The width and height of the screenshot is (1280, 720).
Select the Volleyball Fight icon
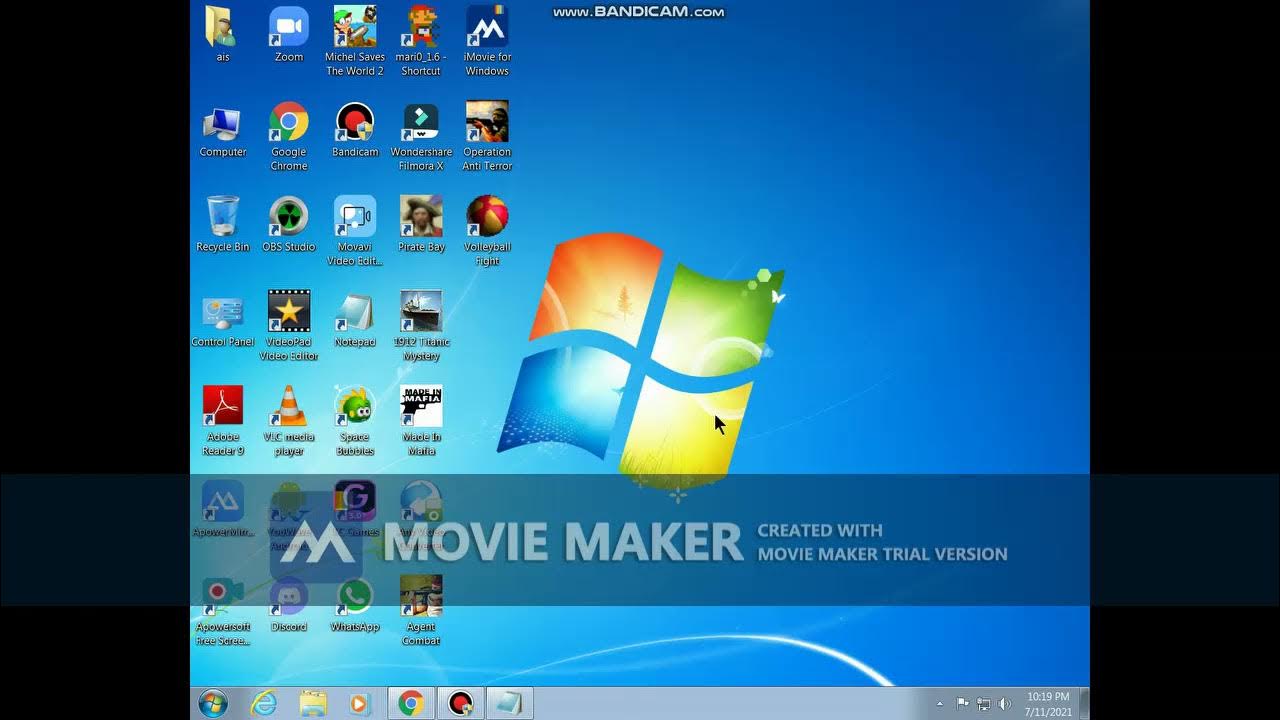click(487, 232)
